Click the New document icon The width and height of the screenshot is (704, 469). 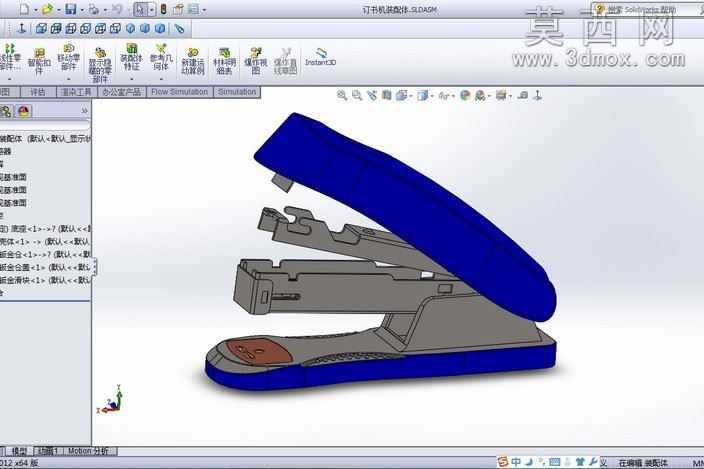24,9
